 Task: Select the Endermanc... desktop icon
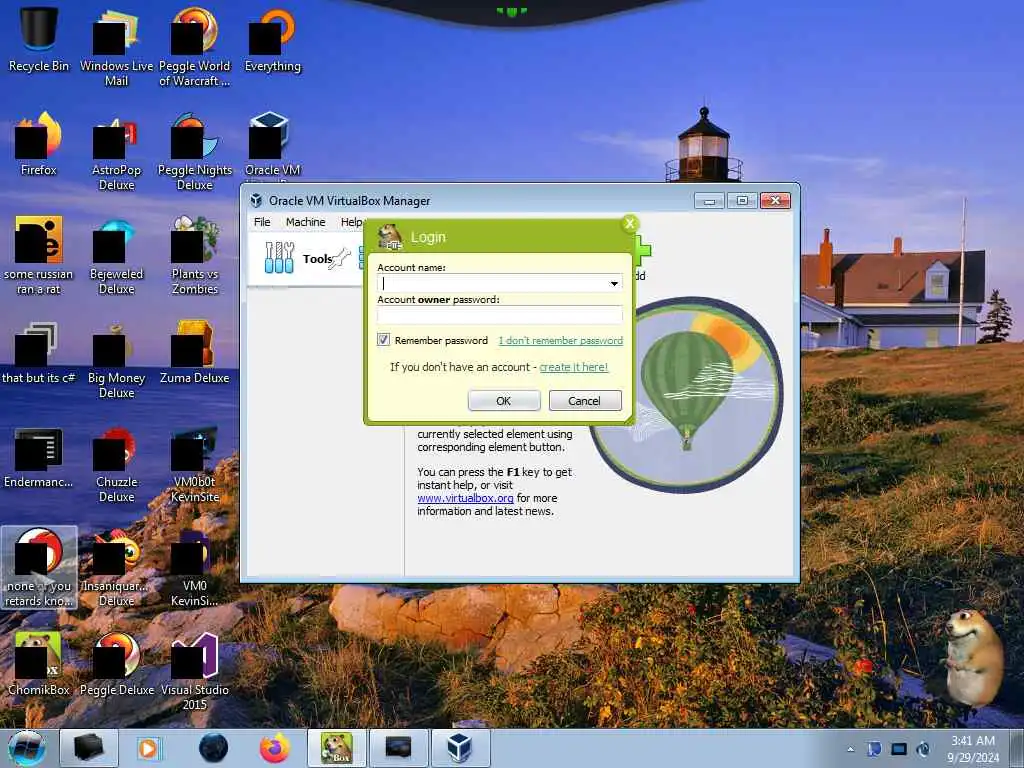tap(39, 457)
